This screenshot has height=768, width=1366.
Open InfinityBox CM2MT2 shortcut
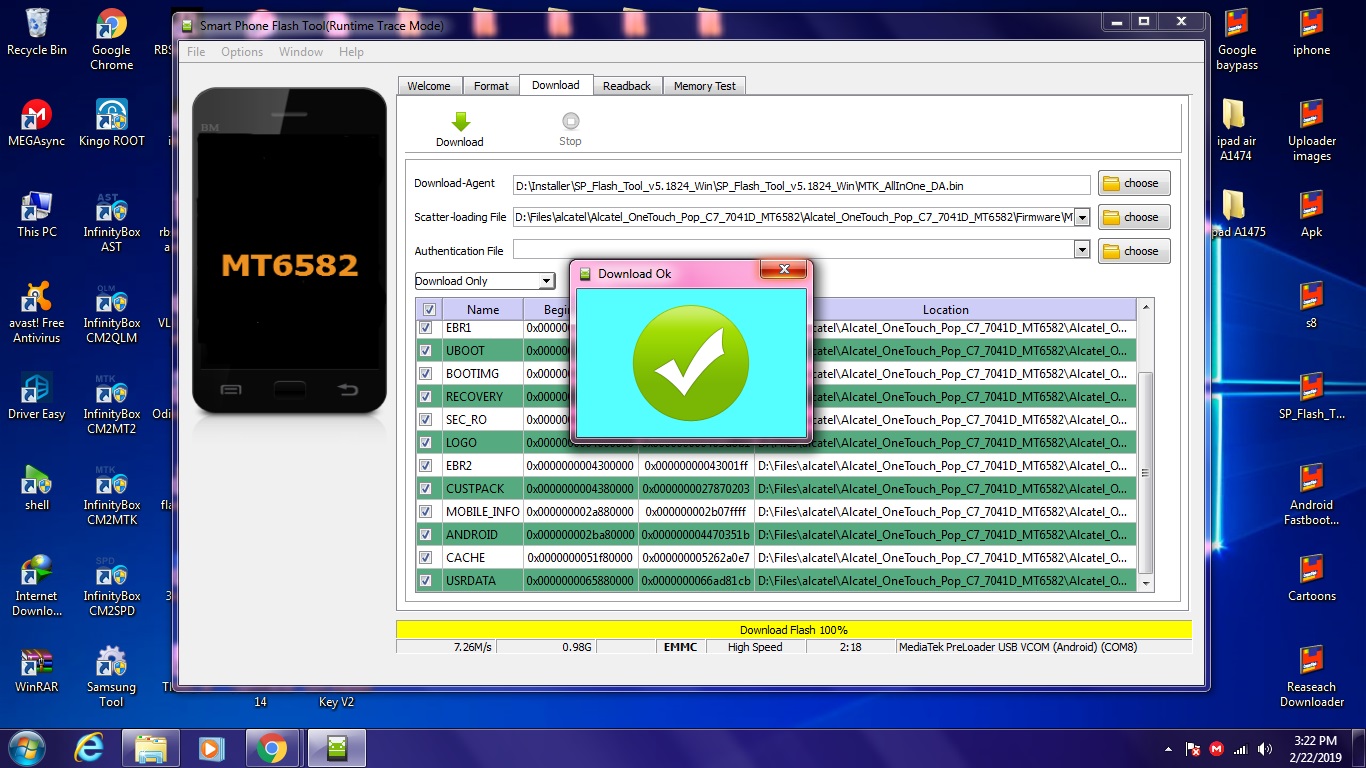pos(111,403)
